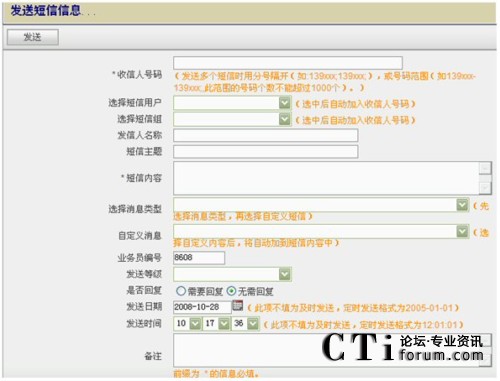
Task: Open the hour dropdown showing 10
Action: pyautogui.click(x=195, y=323)
